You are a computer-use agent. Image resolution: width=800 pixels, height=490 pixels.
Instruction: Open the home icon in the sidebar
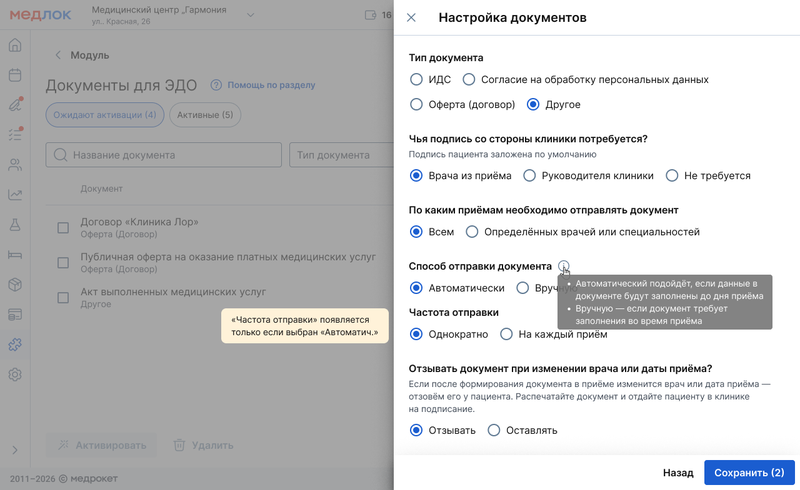15,45
